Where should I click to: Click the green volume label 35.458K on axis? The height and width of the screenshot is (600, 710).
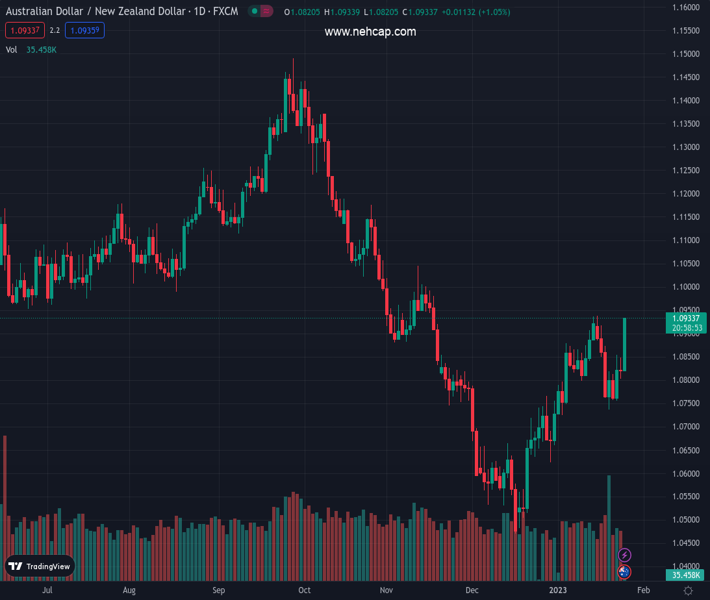click(x=686, y=575)
